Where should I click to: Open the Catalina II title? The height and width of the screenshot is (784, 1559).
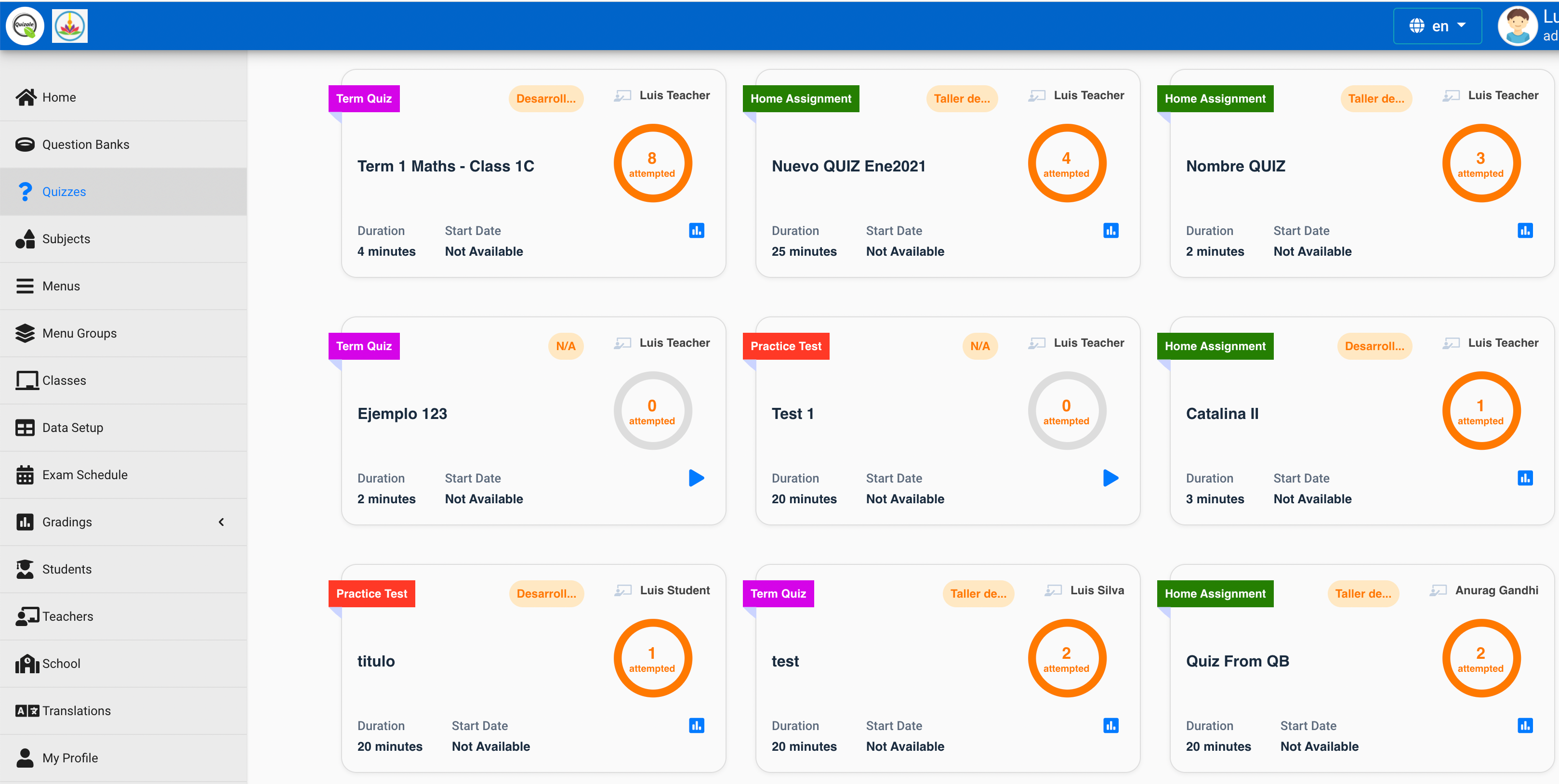1222,414
